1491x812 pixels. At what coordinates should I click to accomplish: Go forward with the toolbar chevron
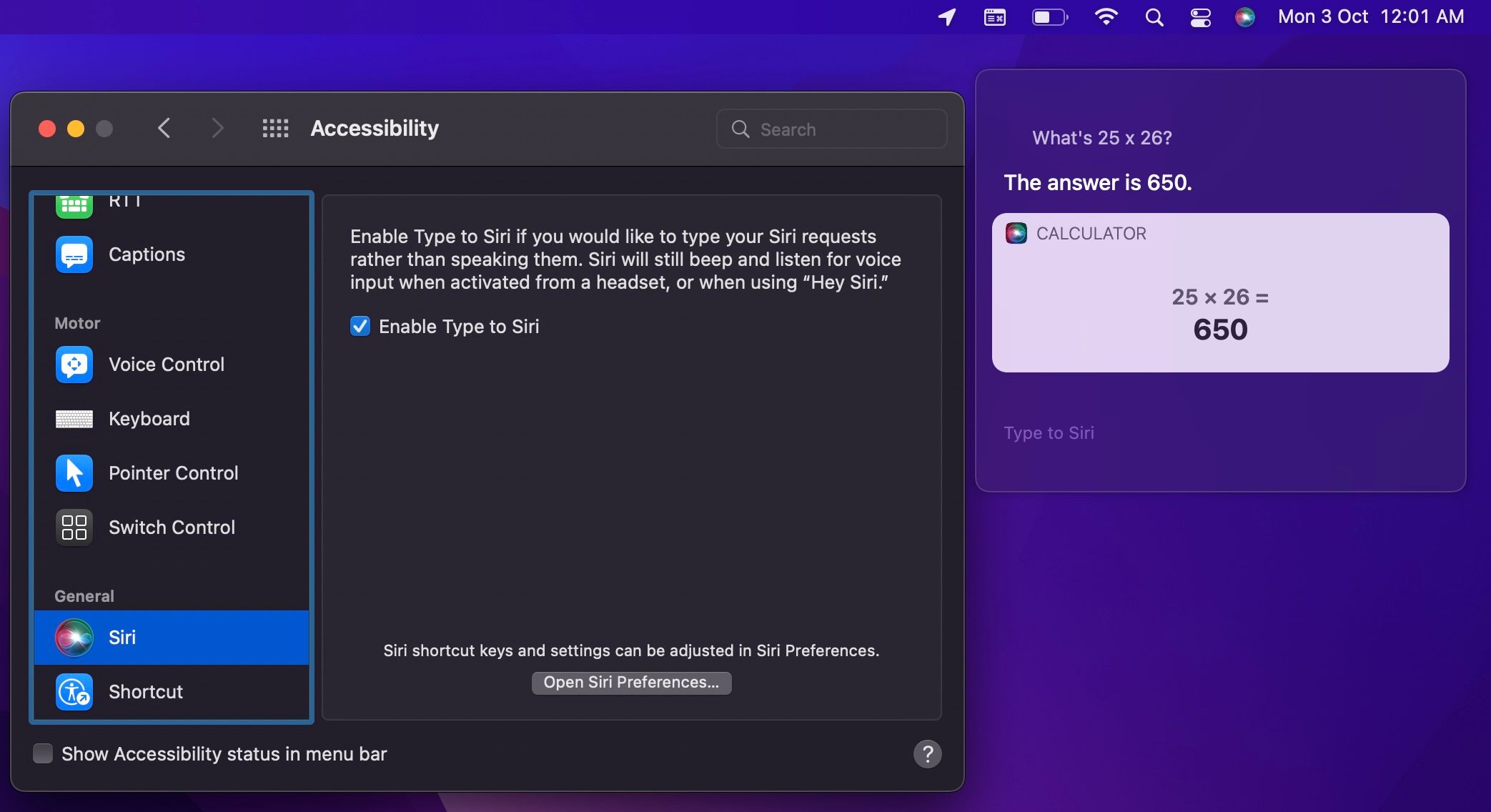(x=218, y=129)
